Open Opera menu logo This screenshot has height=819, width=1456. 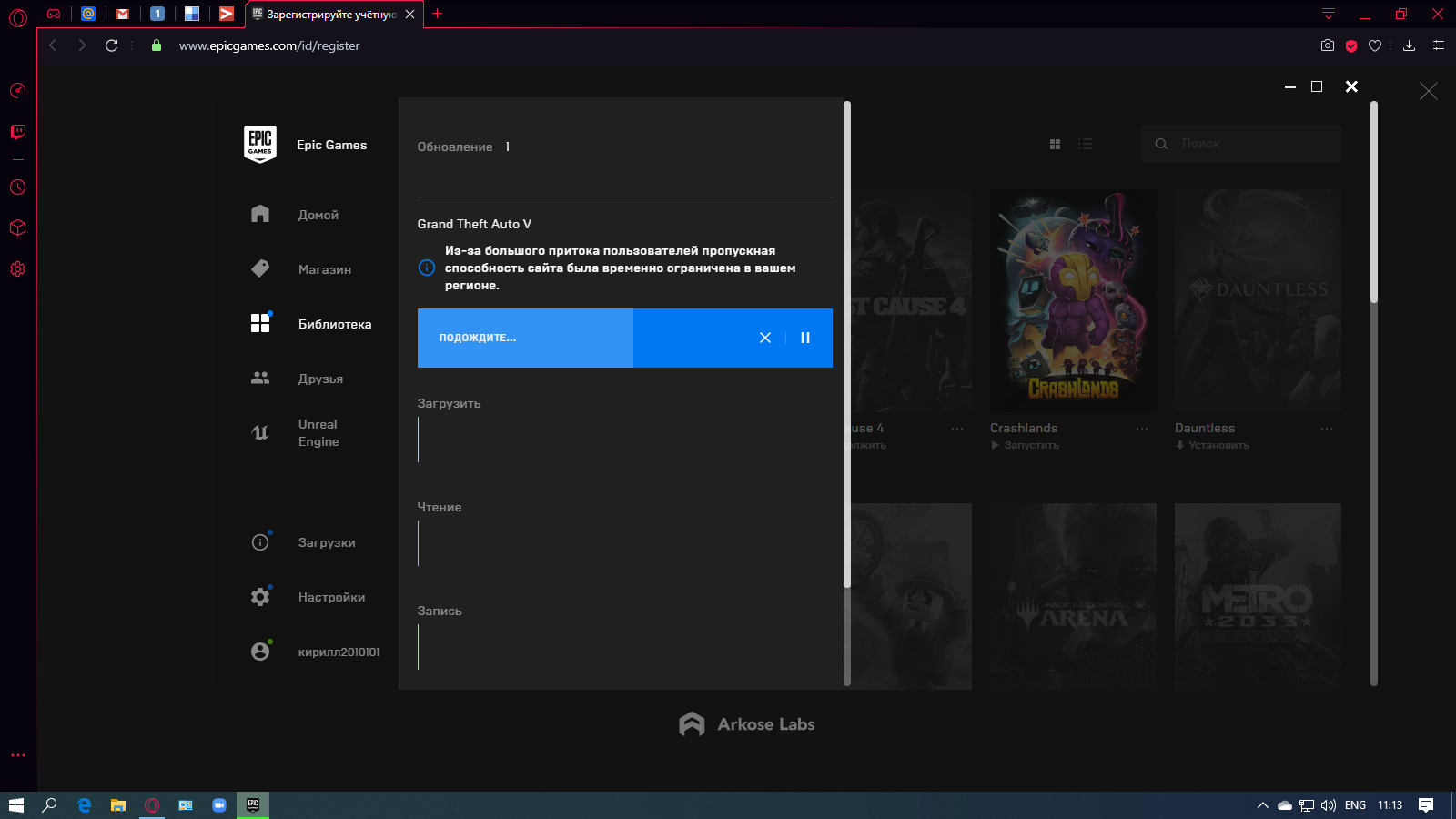(18, 17)
